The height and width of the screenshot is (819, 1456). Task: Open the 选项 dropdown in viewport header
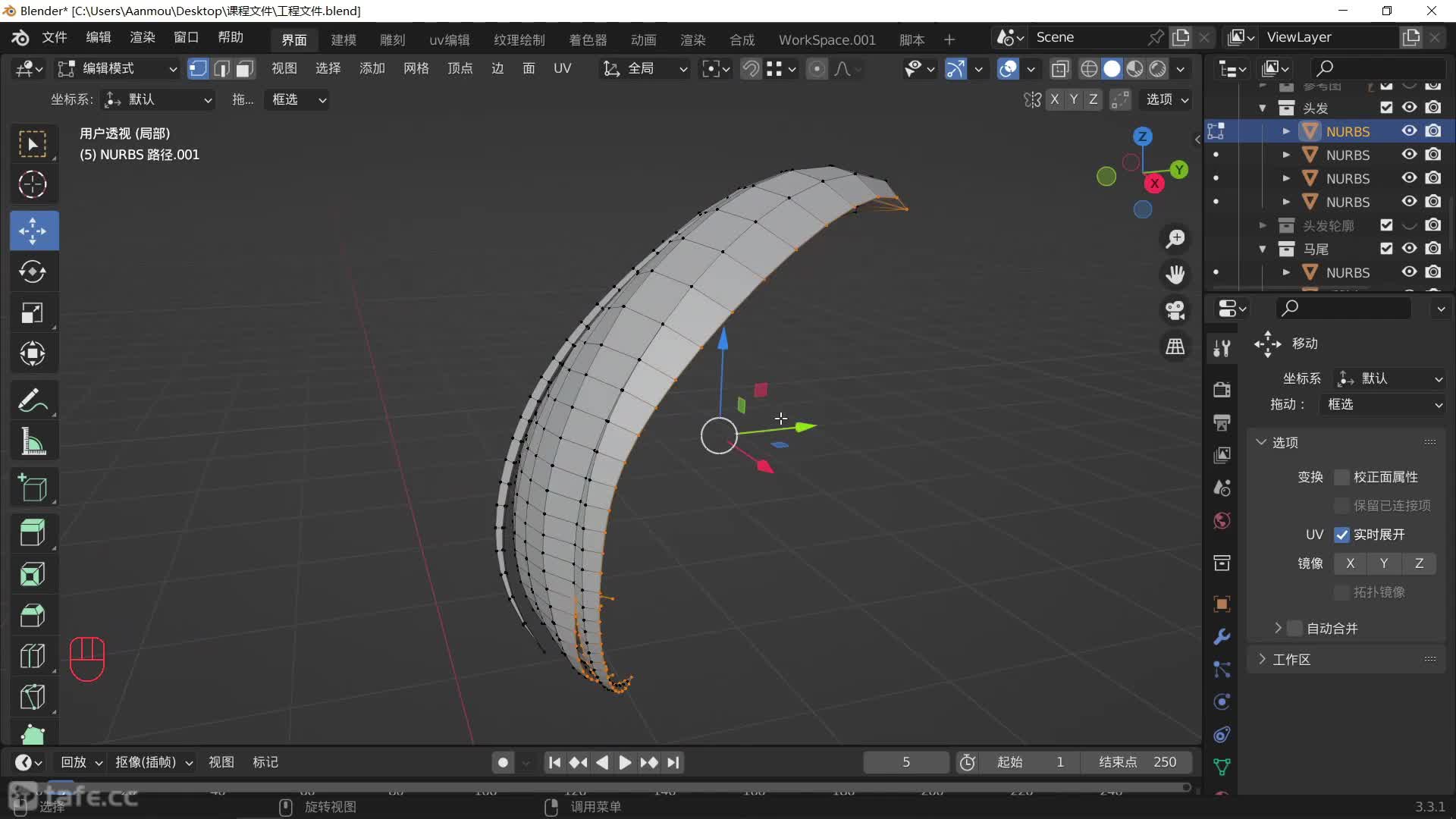(1166, 99)
